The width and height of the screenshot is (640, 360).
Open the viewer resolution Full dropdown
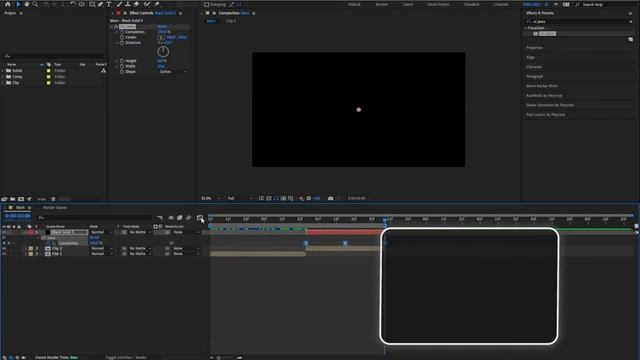[240, 198]
